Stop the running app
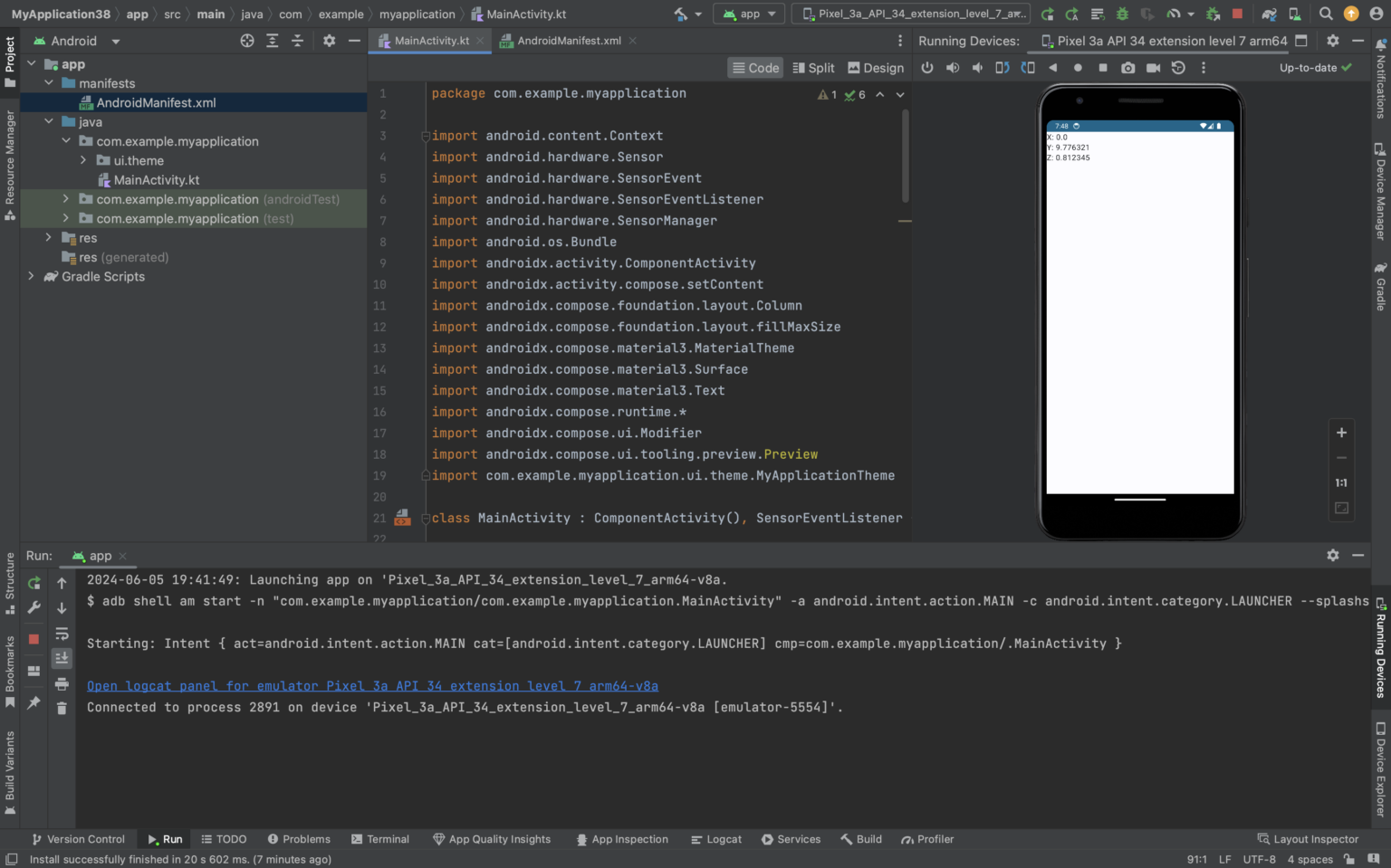The image size is (1391, 868). [1237, 14]
